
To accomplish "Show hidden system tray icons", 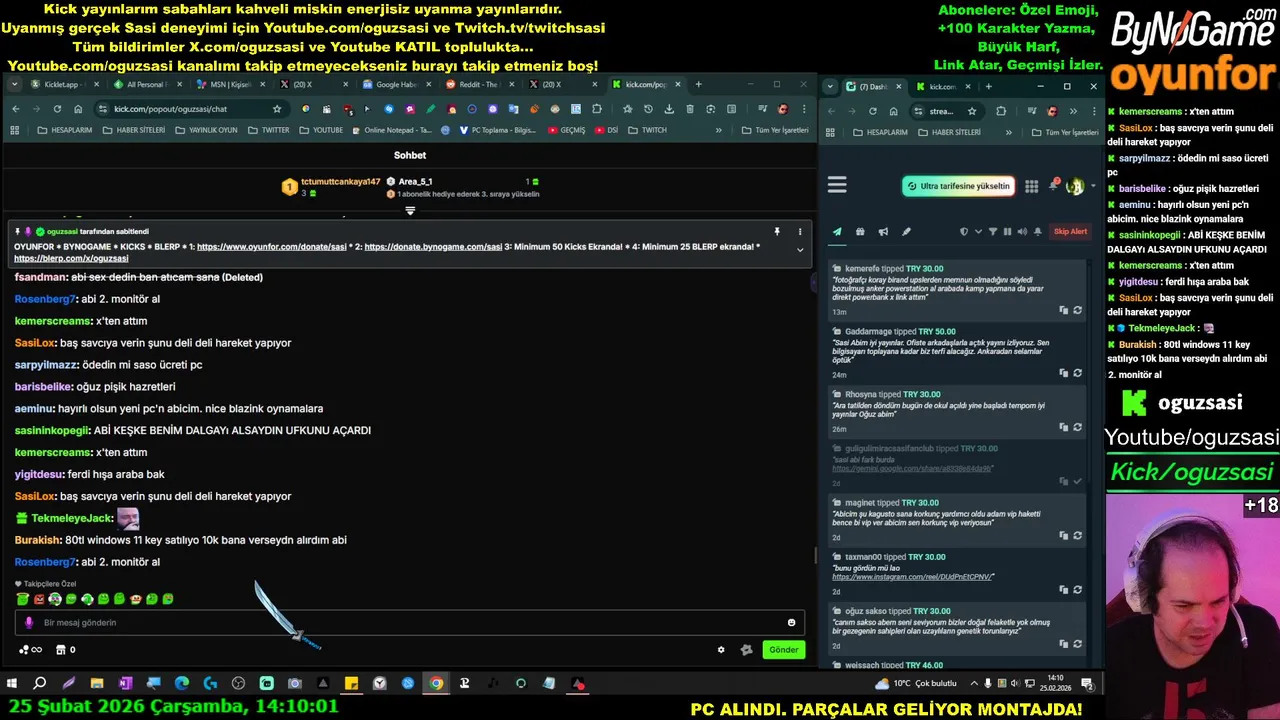I will click(973, 684).
